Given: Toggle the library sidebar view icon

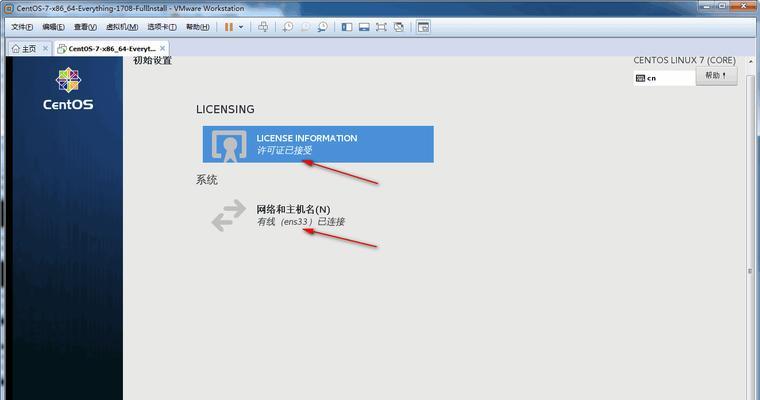Looking at the screenshot, I should click(347, 27).
